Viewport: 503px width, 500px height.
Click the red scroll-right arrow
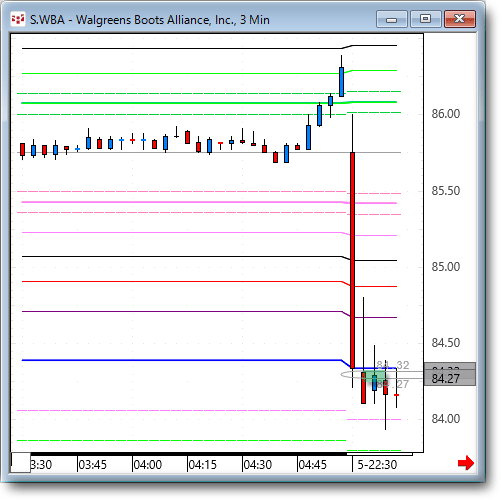[466, 463]
